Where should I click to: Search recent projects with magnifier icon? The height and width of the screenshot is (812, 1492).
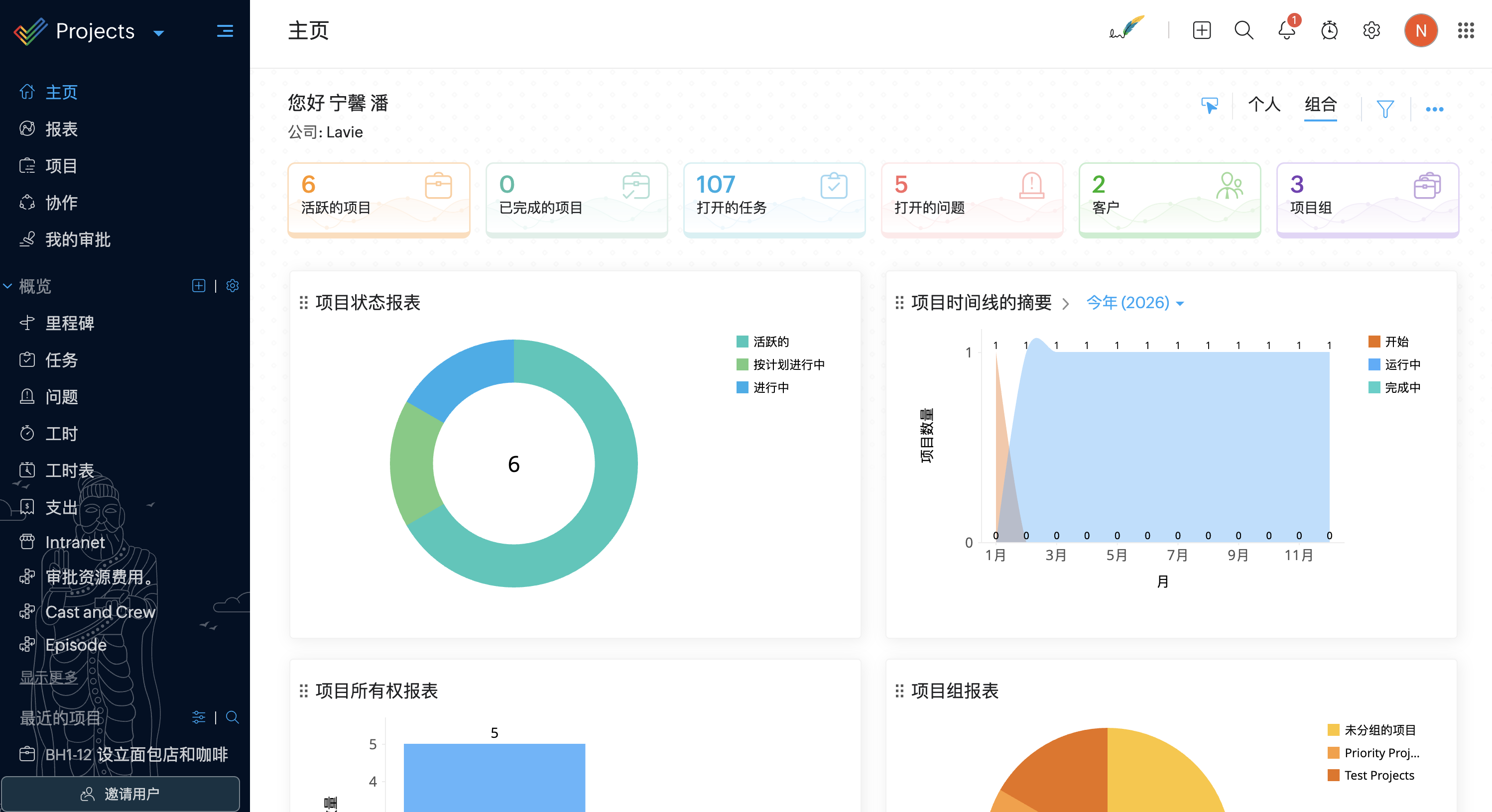(232, 717)
